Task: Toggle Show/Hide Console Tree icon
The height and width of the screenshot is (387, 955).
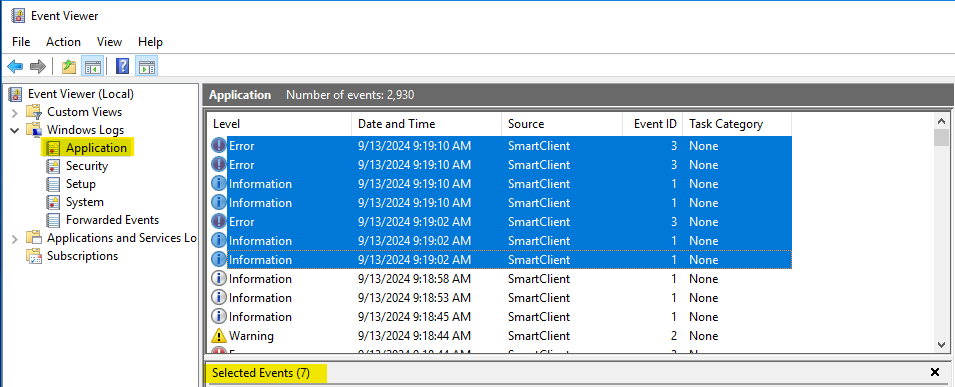Action: click(x=93, y=66)
